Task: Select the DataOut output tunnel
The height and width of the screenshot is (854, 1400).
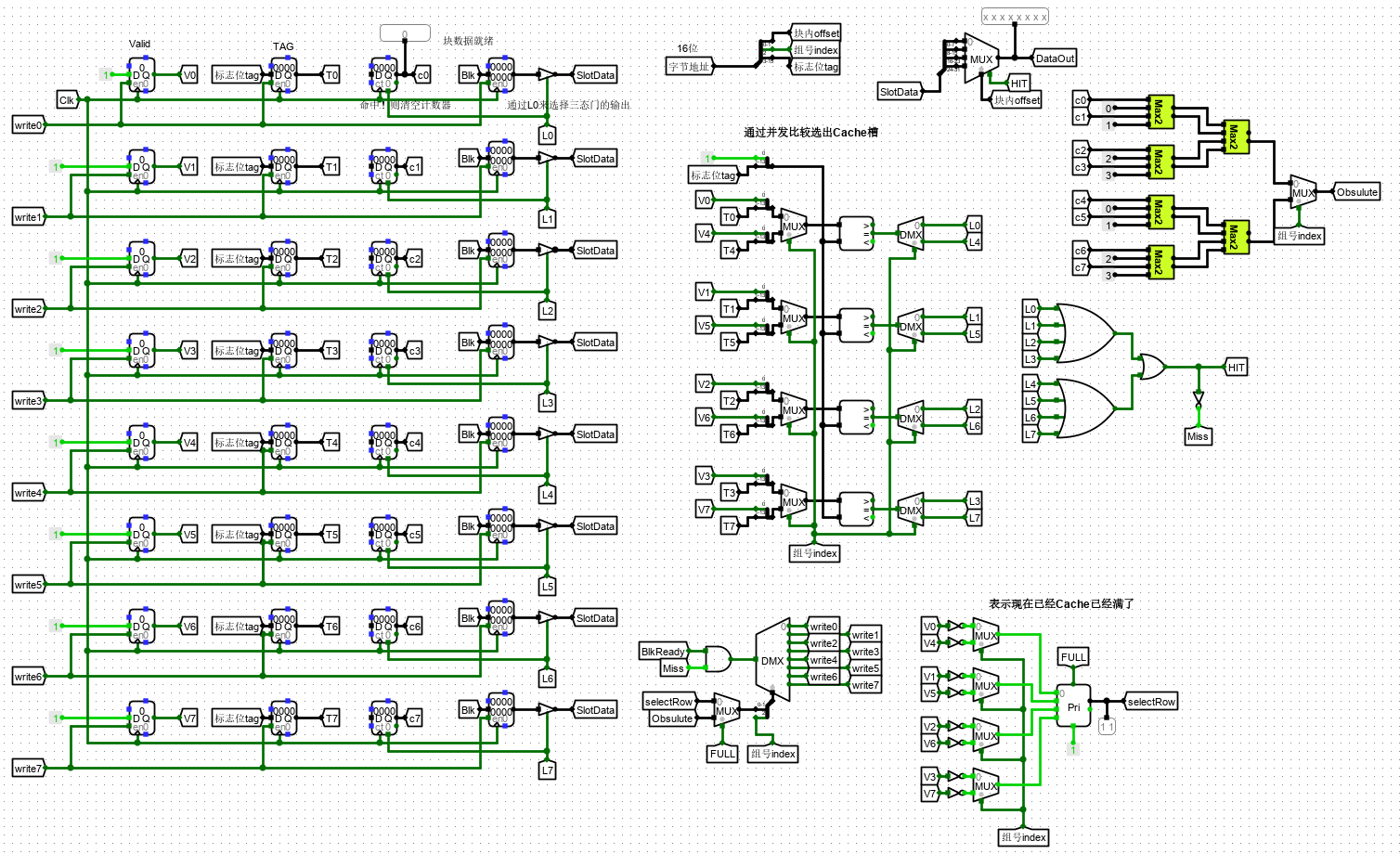Action: point(1054,58)
